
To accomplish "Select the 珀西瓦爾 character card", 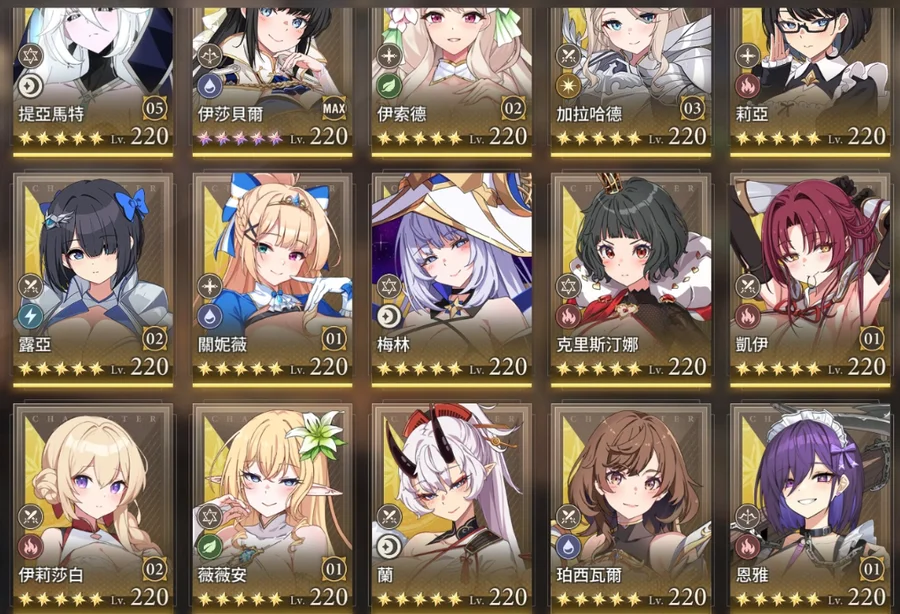I will coord(631,508).
